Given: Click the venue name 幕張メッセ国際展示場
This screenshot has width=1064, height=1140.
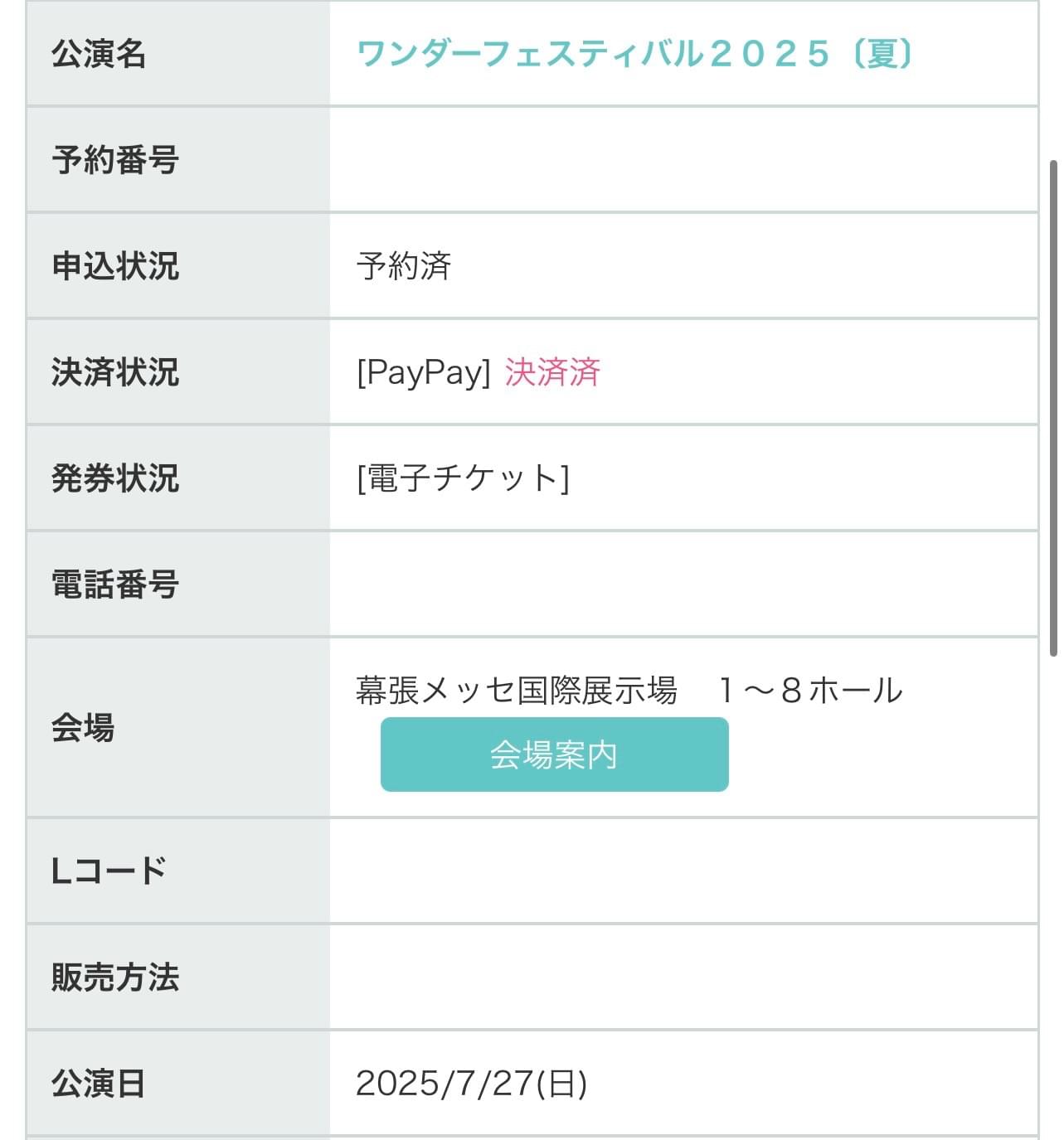Looking at the screenshot, I should pos(517,690).
